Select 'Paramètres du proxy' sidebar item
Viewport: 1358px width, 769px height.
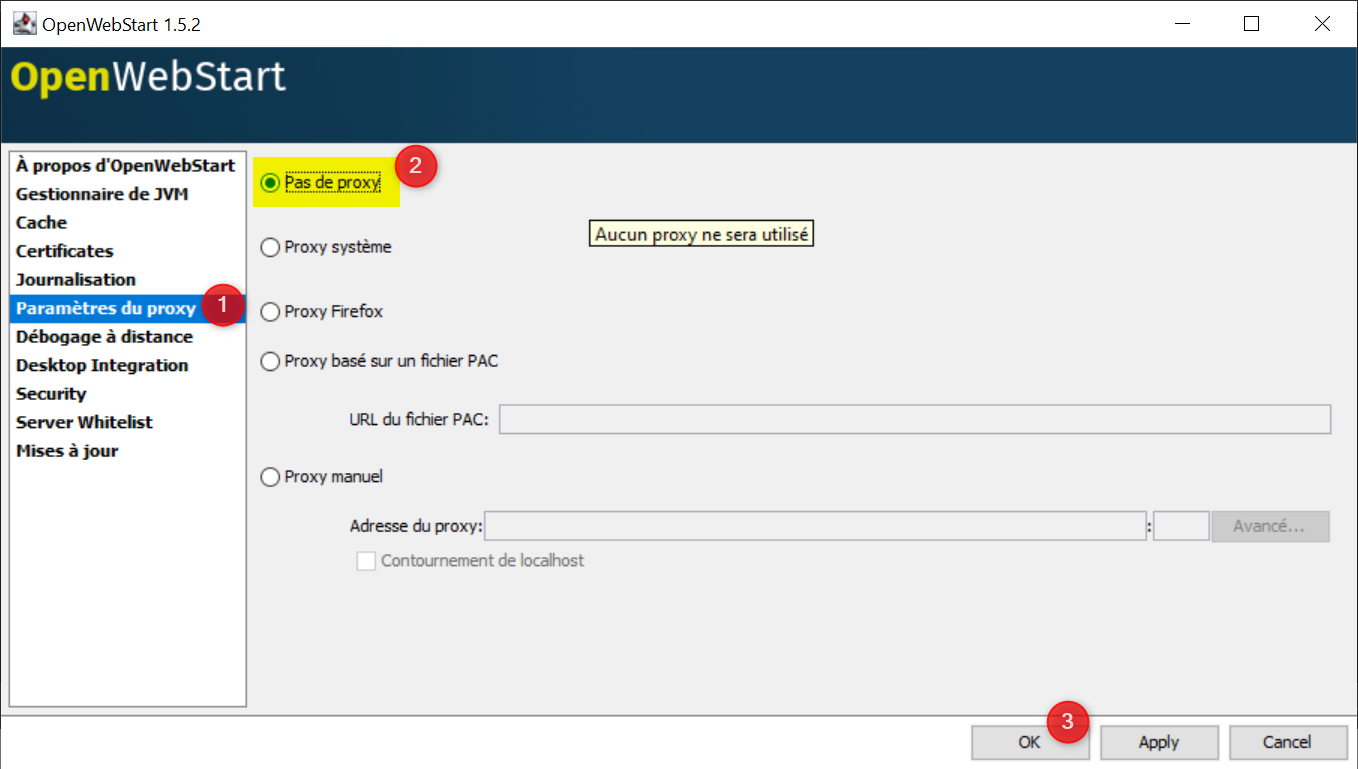coord(106,308)
